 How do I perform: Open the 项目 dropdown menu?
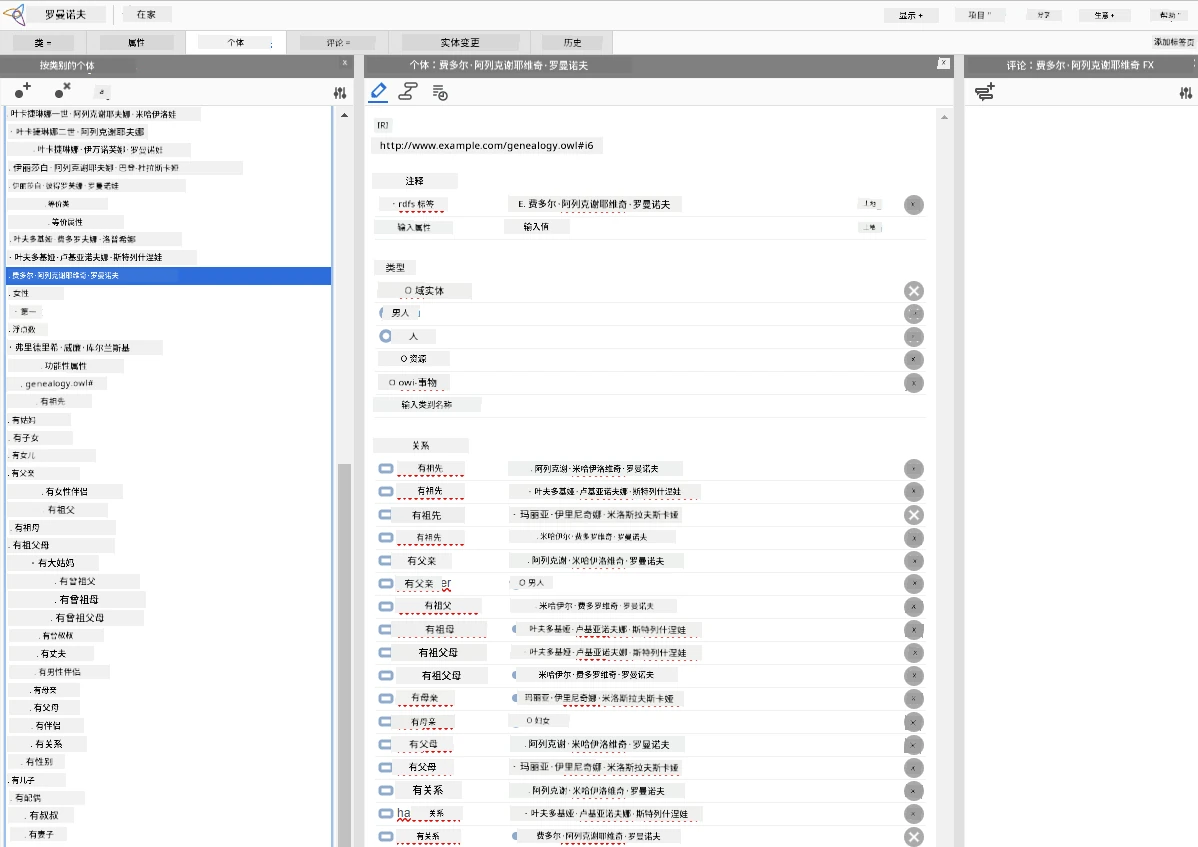point(979,15)
